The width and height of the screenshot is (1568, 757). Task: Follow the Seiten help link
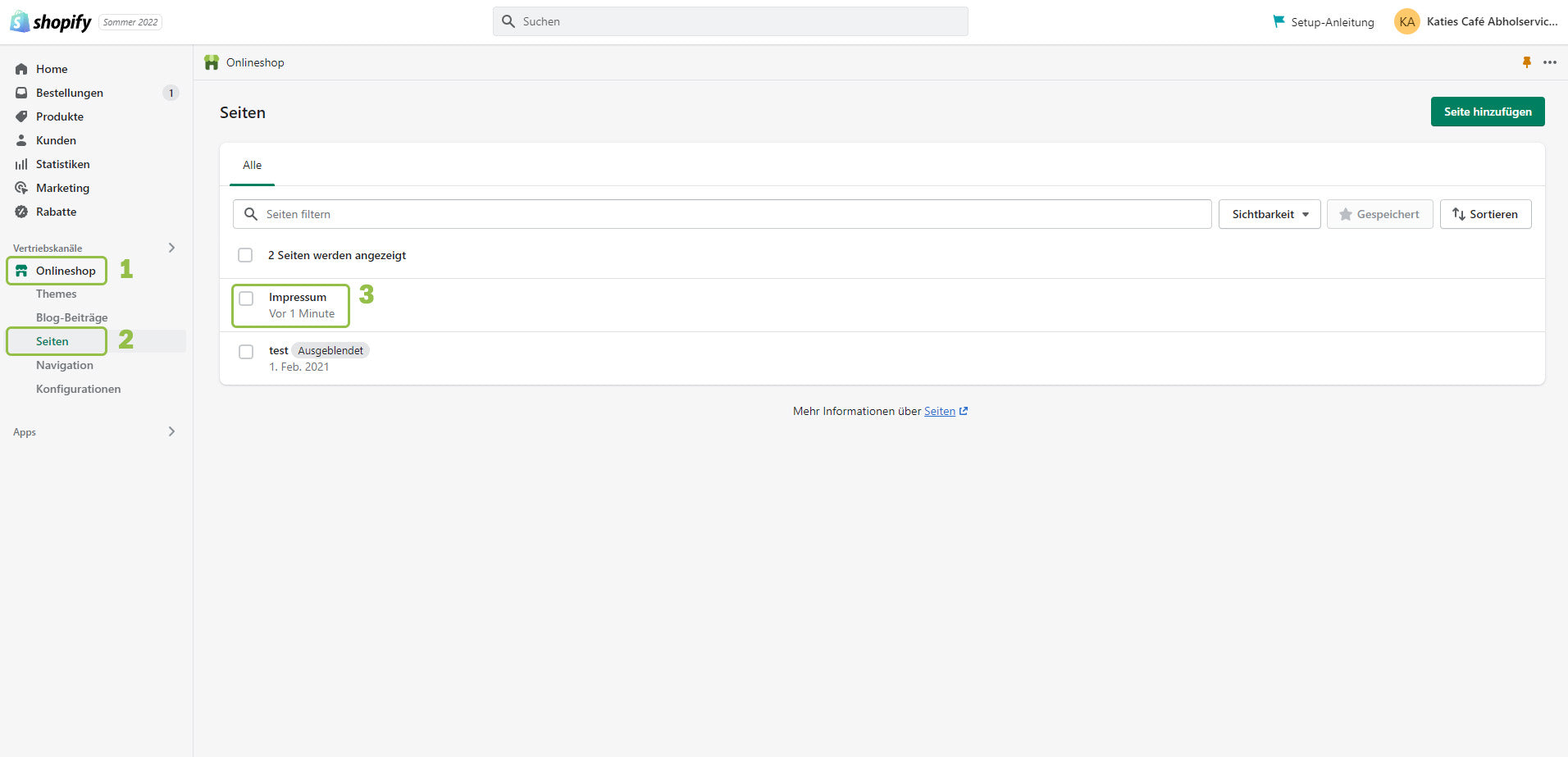tap(940, 411)
